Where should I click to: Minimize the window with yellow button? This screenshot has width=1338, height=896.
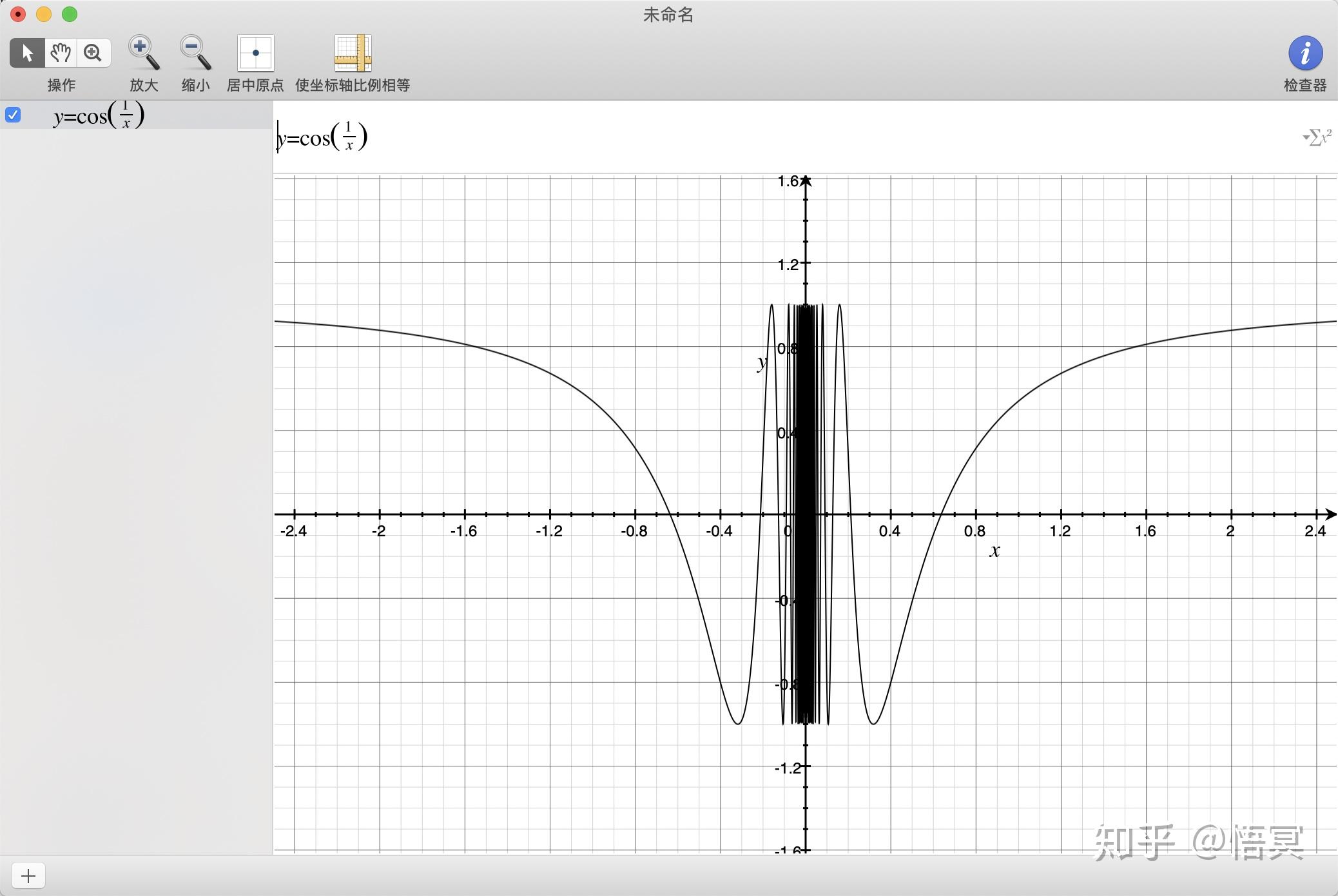(x=44, y=14)
